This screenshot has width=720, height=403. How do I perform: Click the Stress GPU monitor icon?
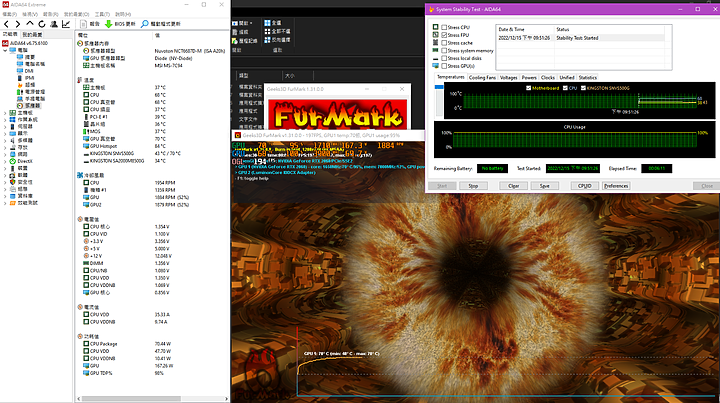coord(436,66)
